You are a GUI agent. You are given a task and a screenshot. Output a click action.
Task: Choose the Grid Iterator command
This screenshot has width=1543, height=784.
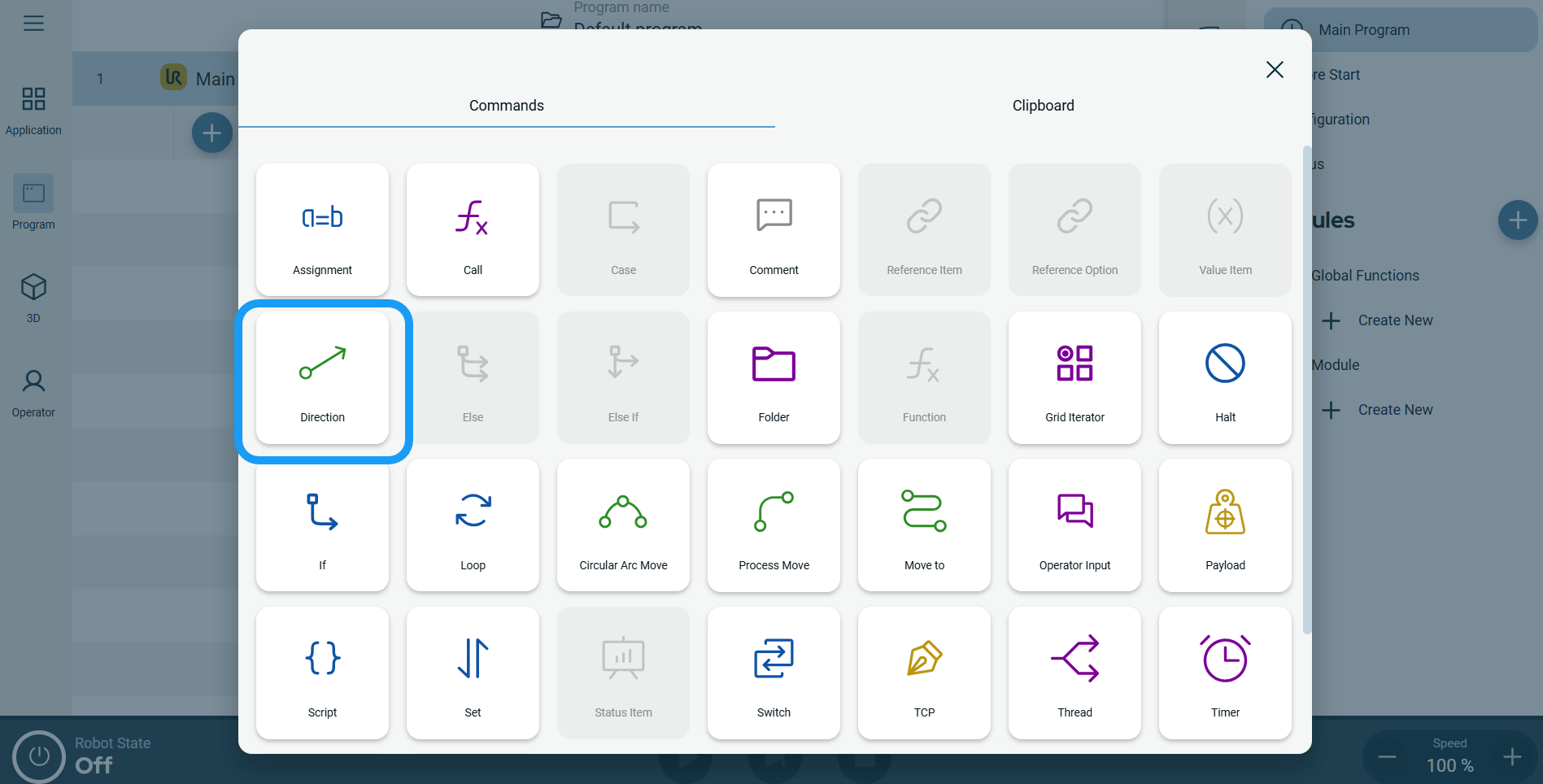[x=1074, y=378]
